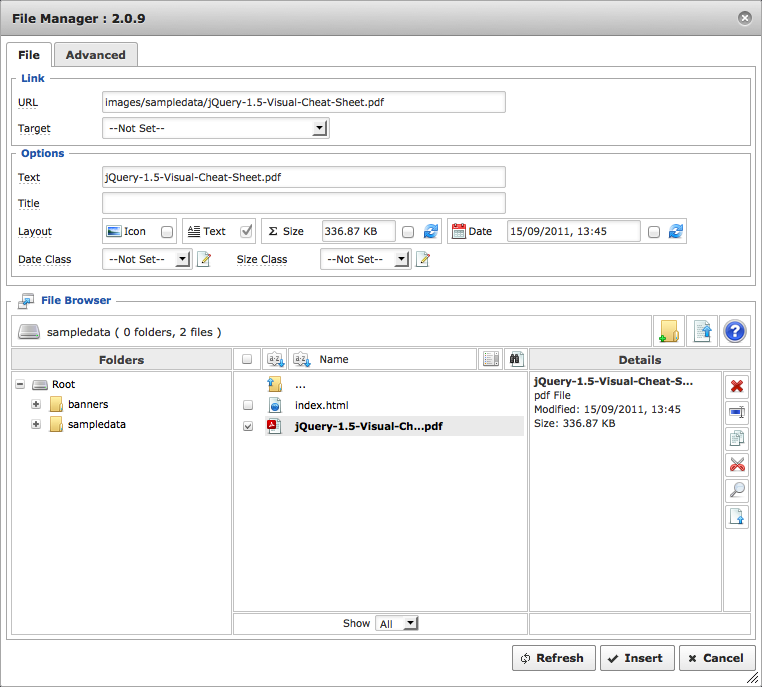Viewport: 762px width, 687px height.
Task: Sort by name a-z icon
Action: [x=302, y=360]
